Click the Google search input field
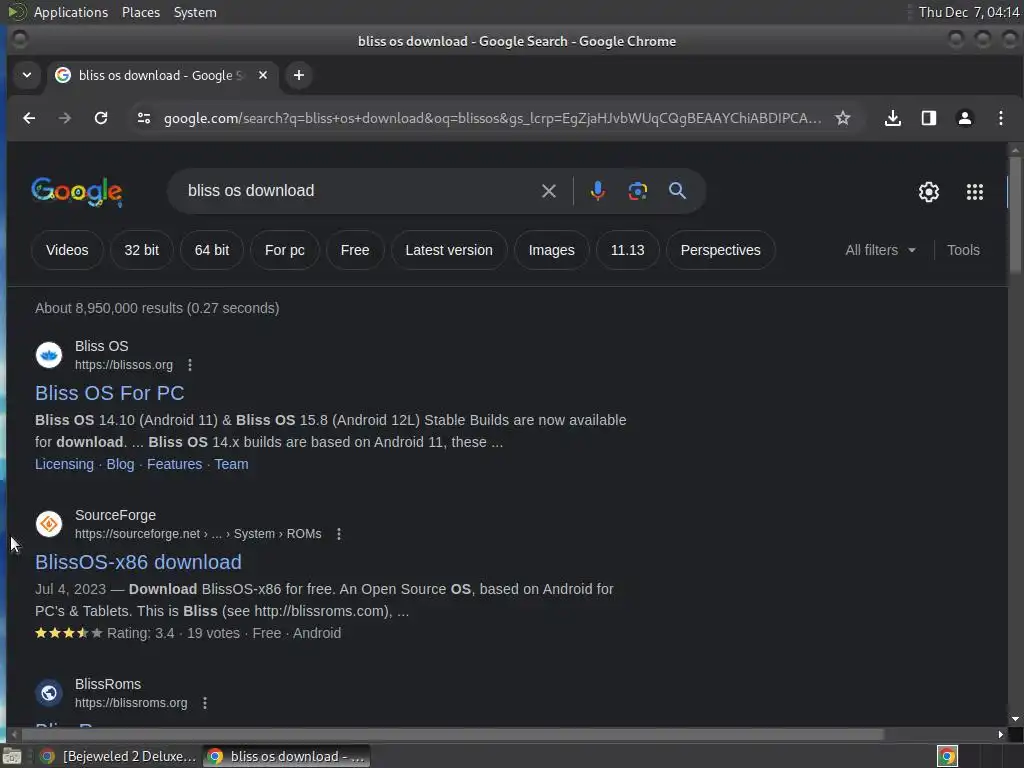 tap(359, 191)
